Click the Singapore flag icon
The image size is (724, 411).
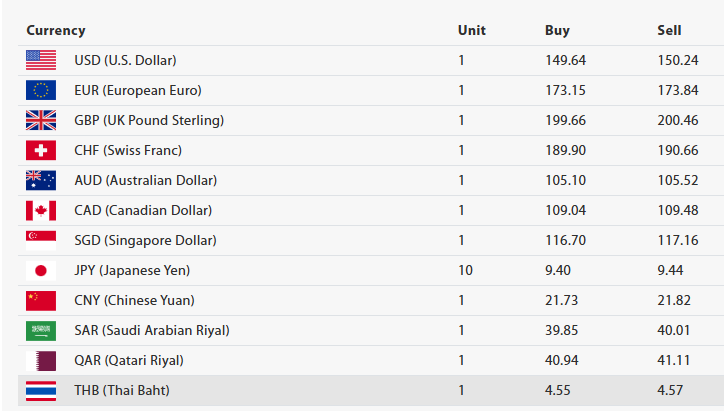click(x=41, y=239)
